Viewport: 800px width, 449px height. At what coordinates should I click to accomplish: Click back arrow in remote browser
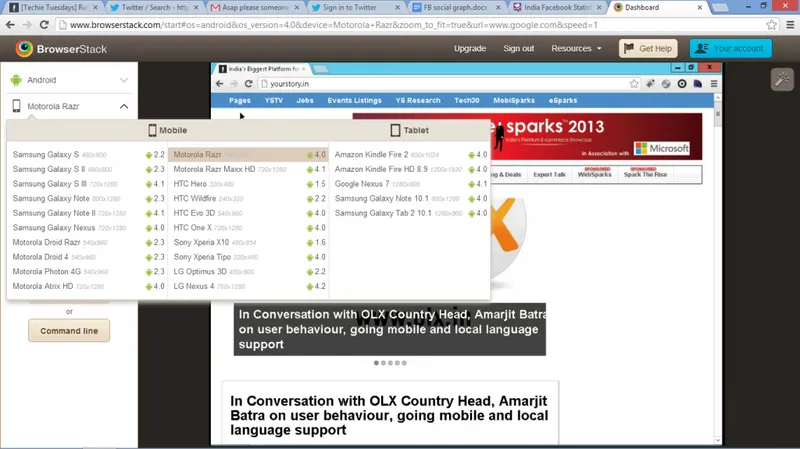[219, 84]
